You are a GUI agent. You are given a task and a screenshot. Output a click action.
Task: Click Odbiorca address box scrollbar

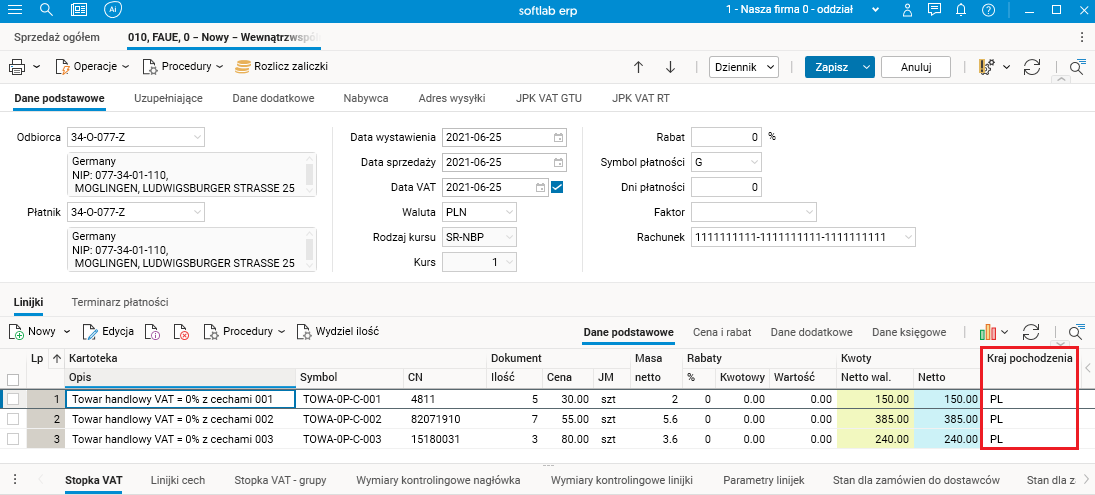click(311, 174)
